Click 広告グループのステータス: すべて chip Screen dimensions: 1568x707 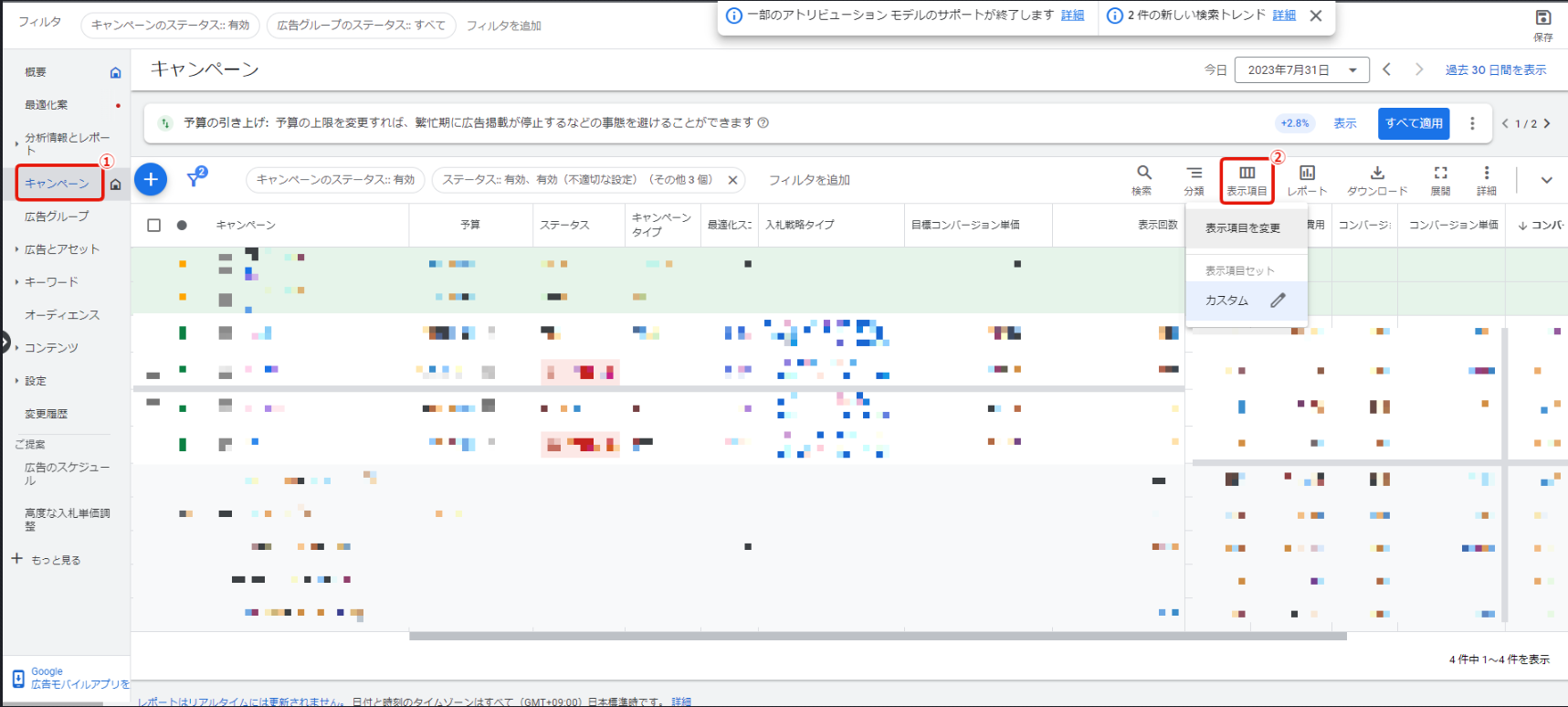point(362,26)
